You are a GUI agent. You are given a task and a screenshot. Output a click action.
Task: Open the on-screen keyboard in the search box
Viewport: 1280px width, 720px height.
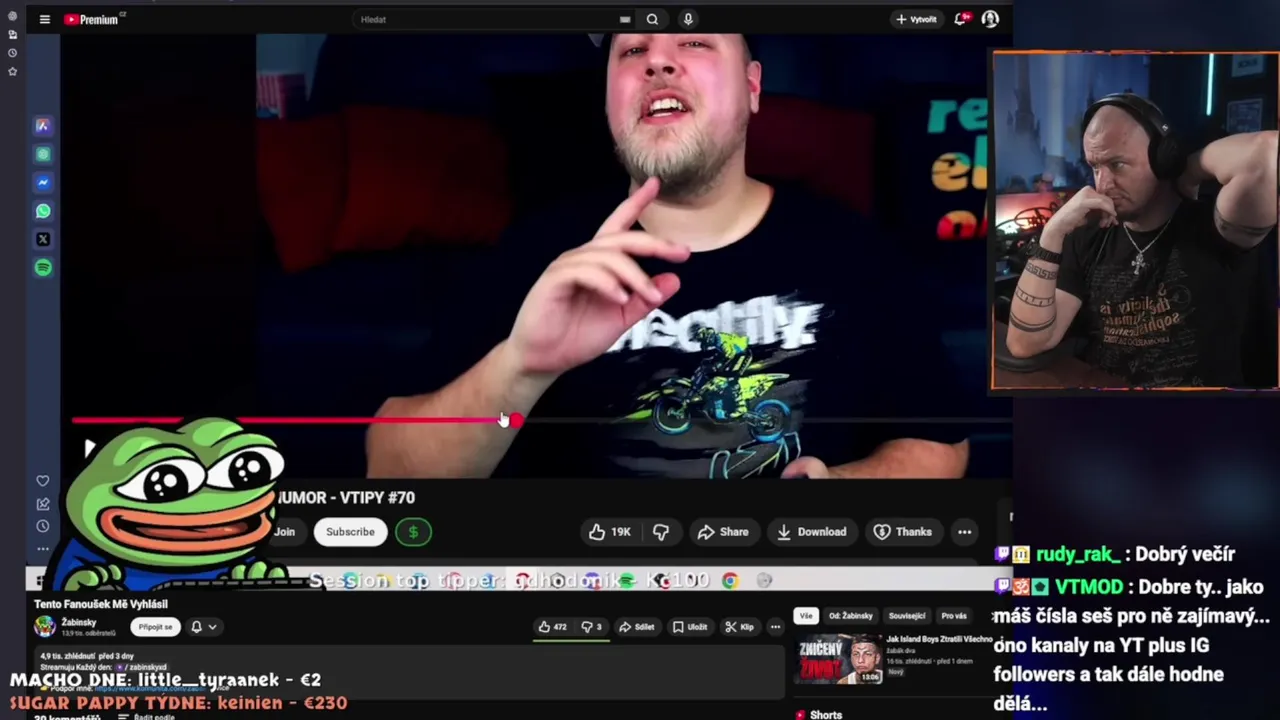click(x=625, y=19)
